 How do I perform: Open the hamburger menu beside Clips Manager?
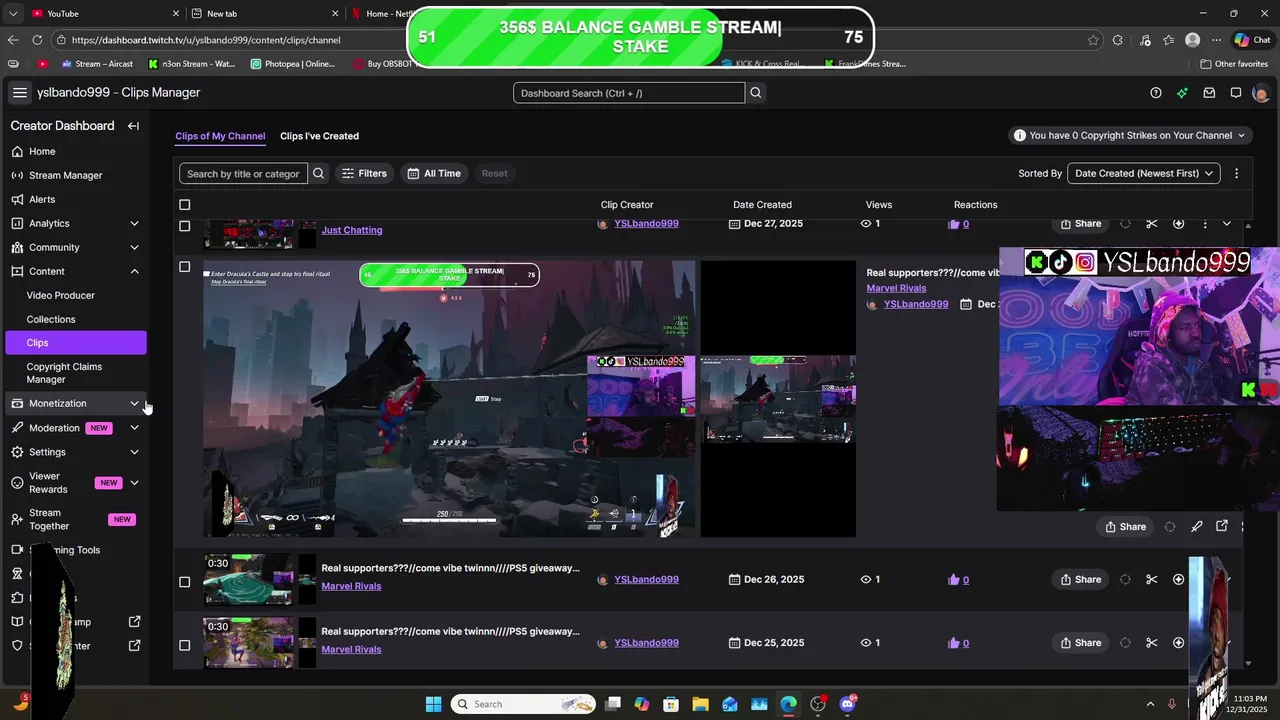coord(20,93)
